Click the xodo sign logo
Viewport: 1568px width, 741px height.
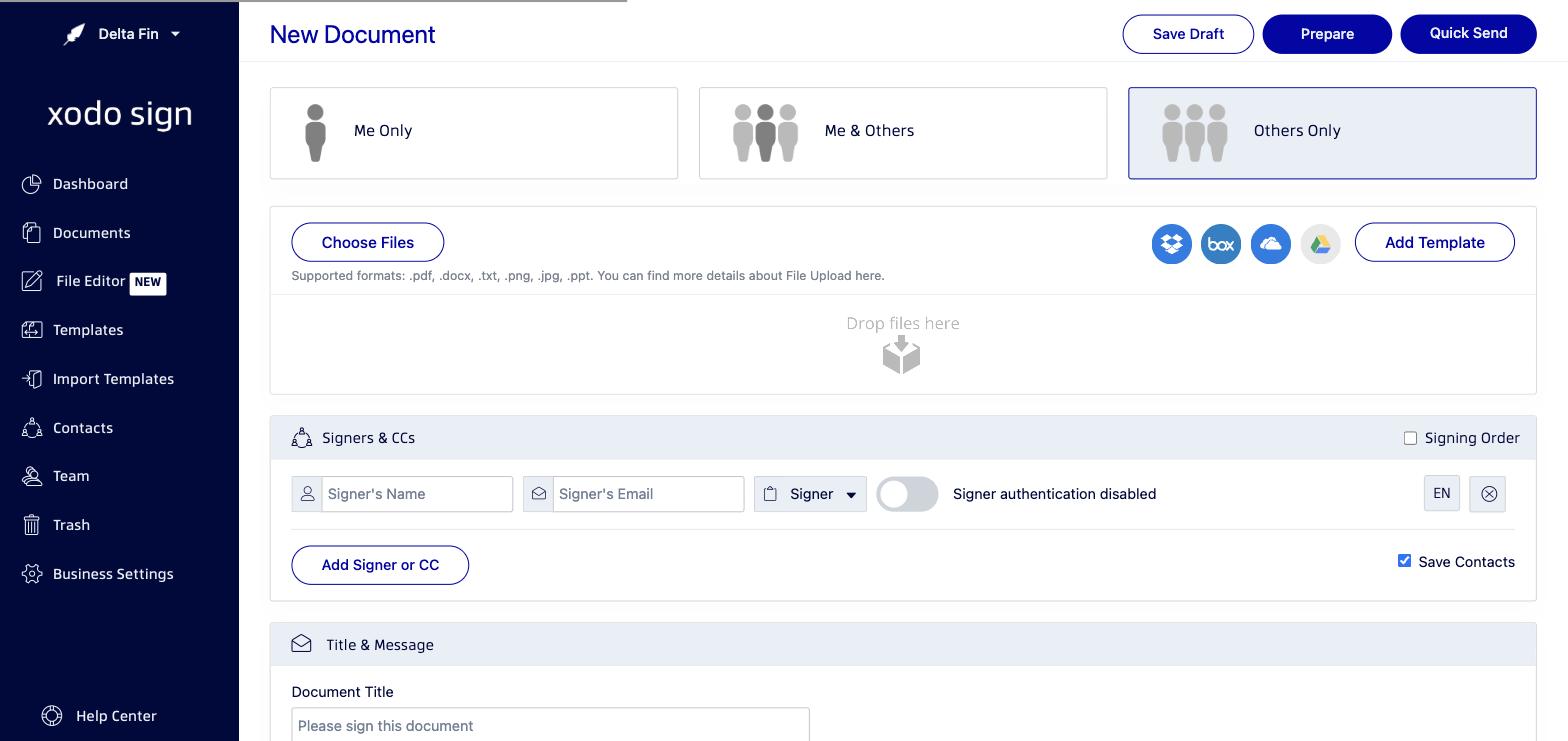(120, 114)
